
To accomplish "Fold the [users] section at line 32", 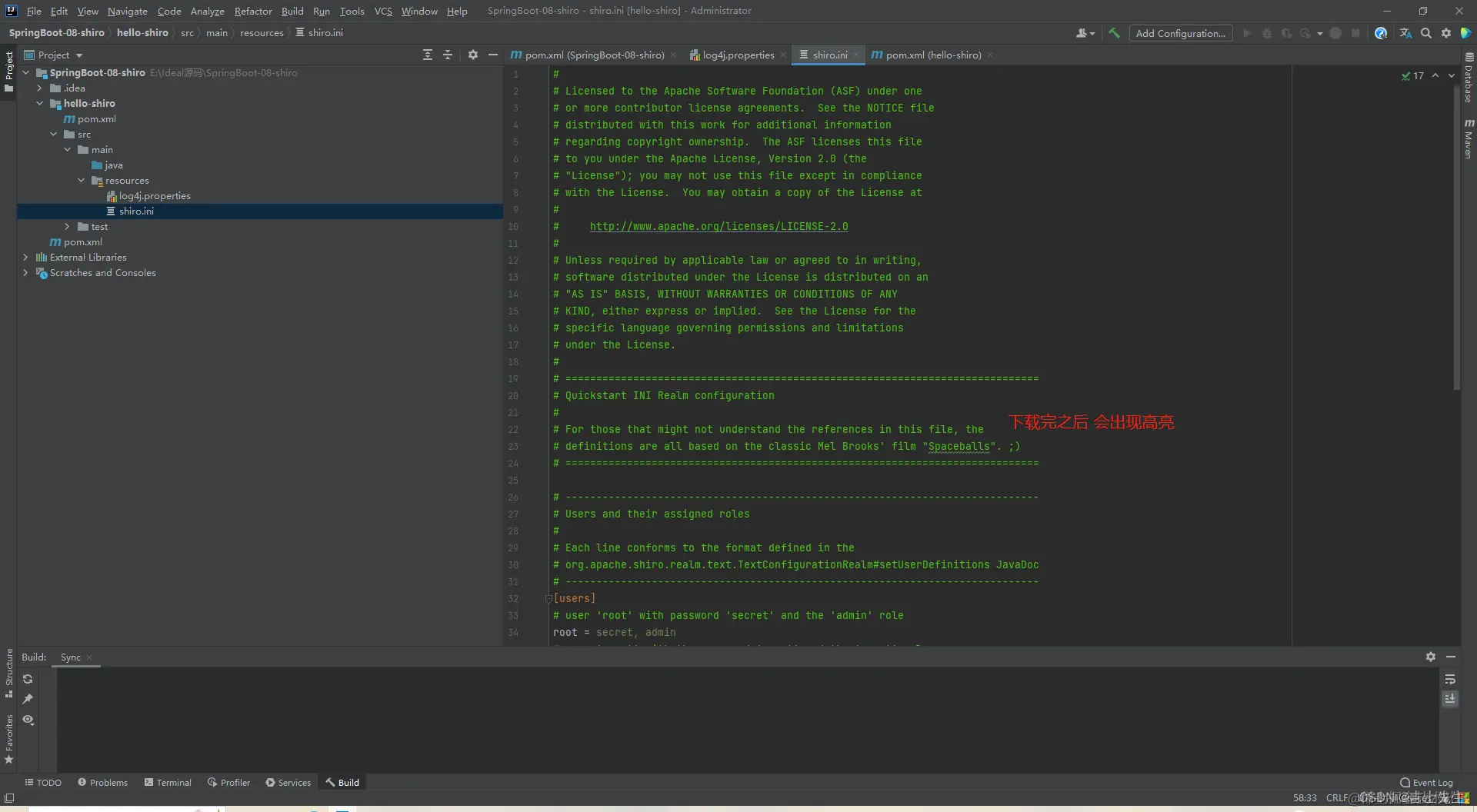I will tap(548, 598).
